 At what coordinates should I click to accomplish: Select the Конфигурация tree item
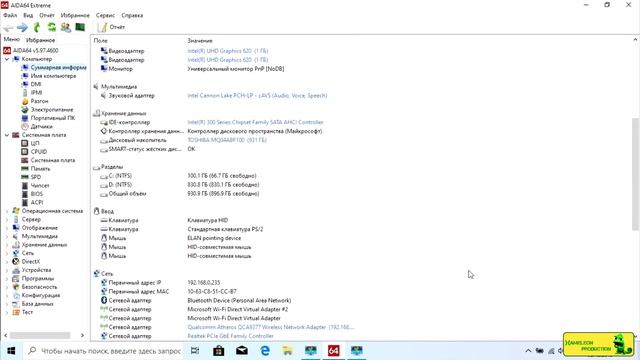tap(41, 296)
